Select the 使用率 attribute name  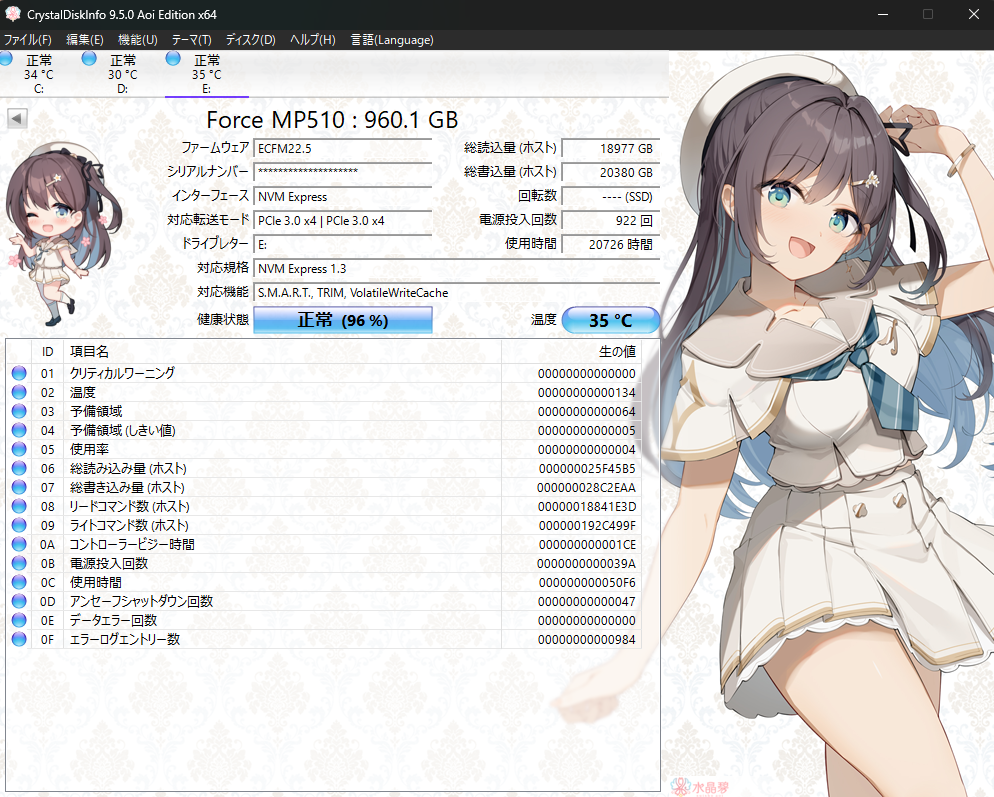coord(89,450)
